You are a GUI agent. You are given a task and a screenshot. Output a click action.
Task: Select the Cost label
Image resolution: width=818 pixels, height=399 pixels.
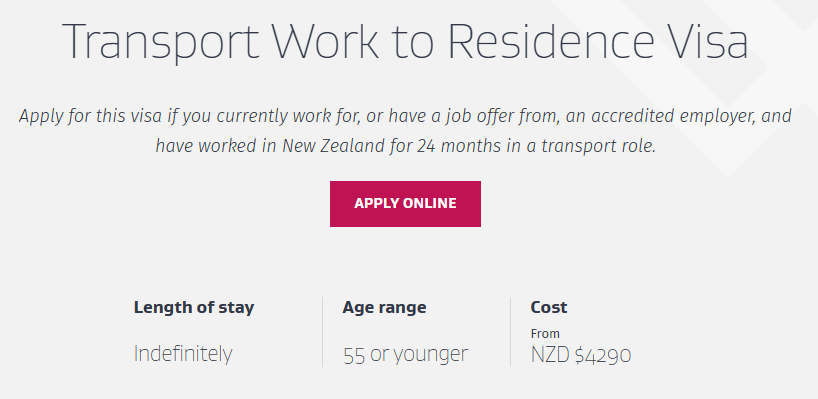coord(549,307)
